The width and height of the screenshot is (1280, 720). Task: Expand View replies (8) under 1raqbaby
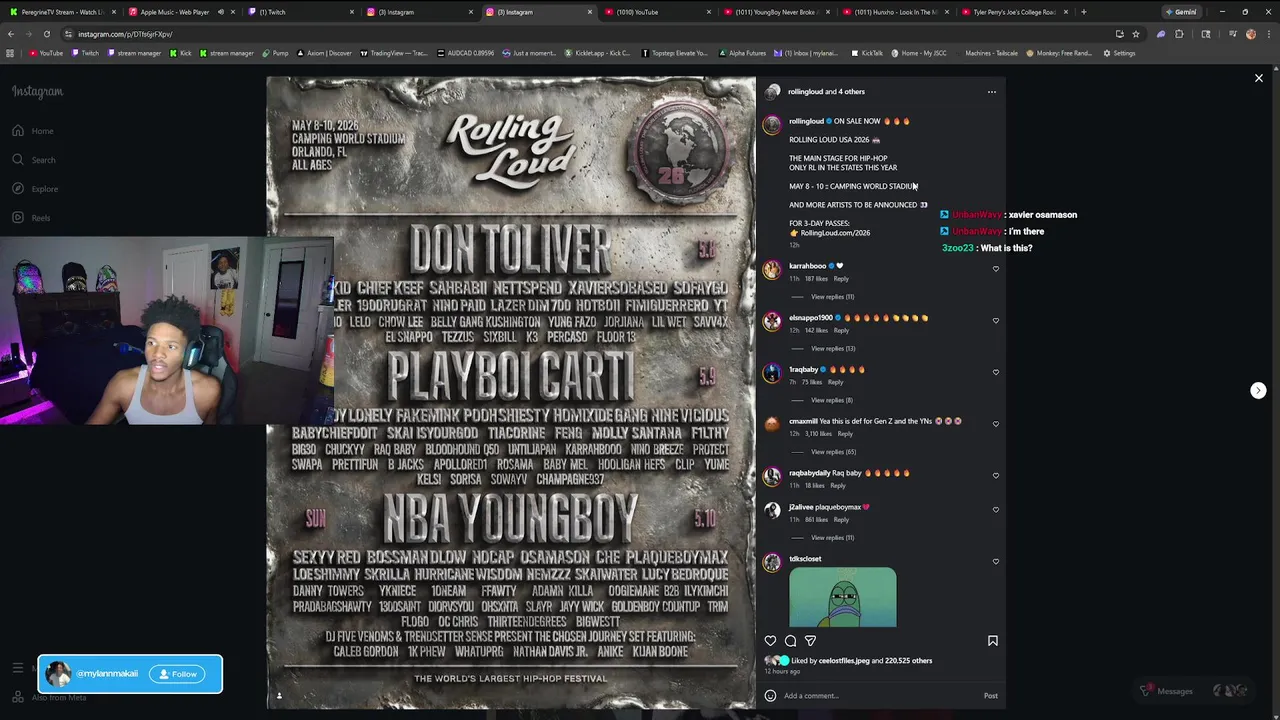tap(831, 400)
